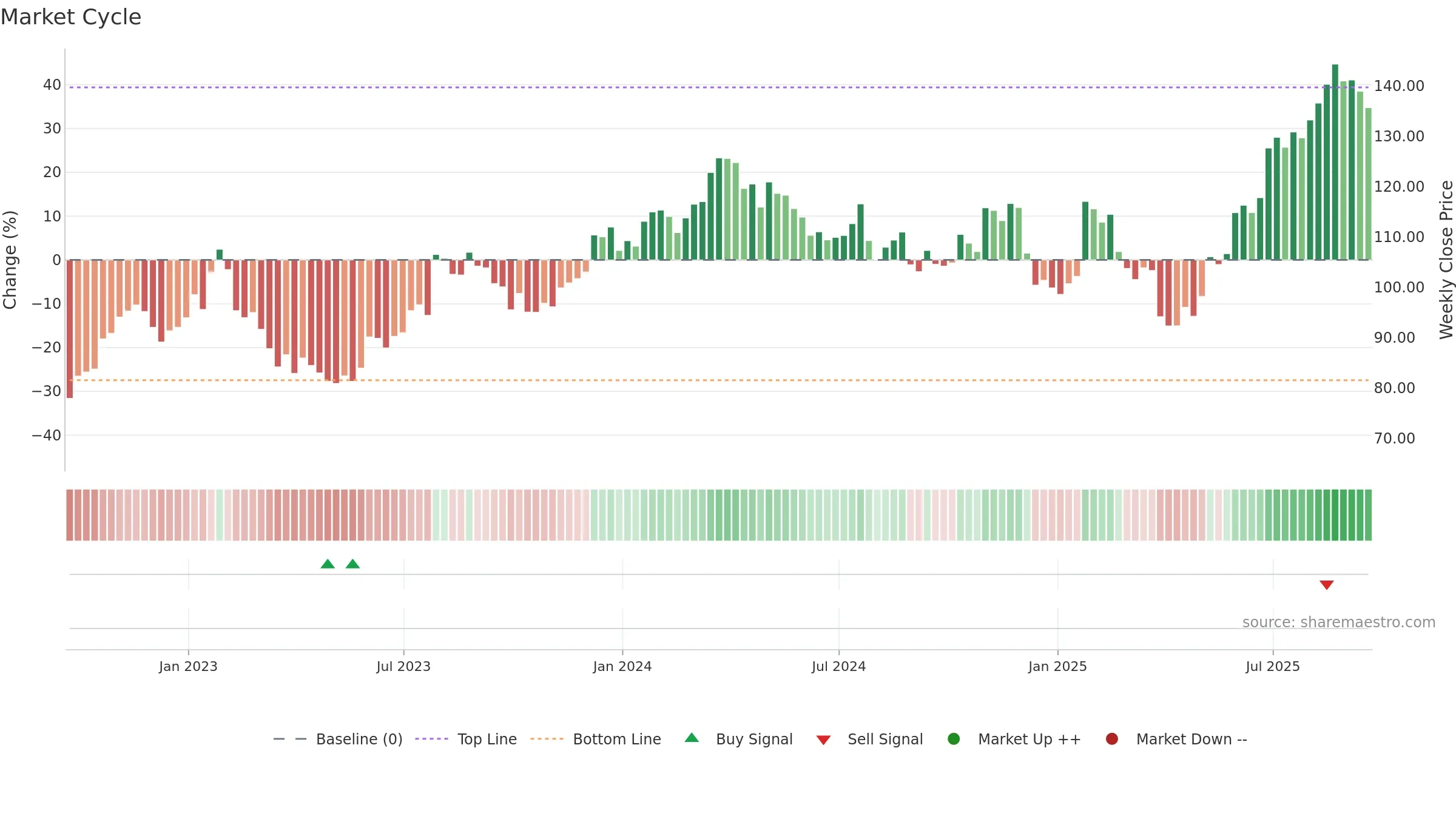This screenshot has width=1456, height=819.
Task: Click the 70.00 price axis label
Action: point(1394,438)
